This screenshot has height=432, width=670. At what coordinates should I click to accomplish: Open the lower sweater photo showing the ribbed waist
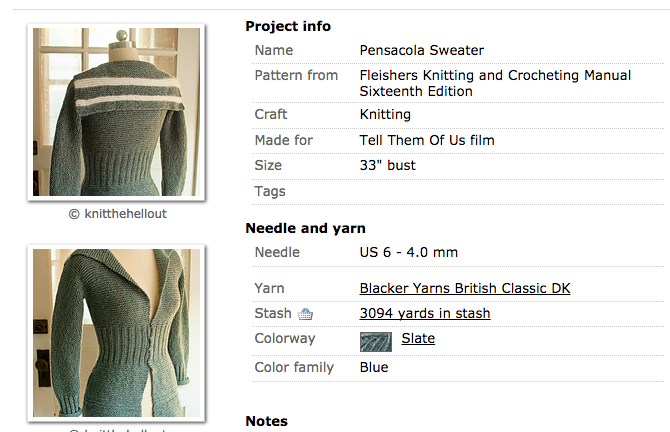coord(116,332)
